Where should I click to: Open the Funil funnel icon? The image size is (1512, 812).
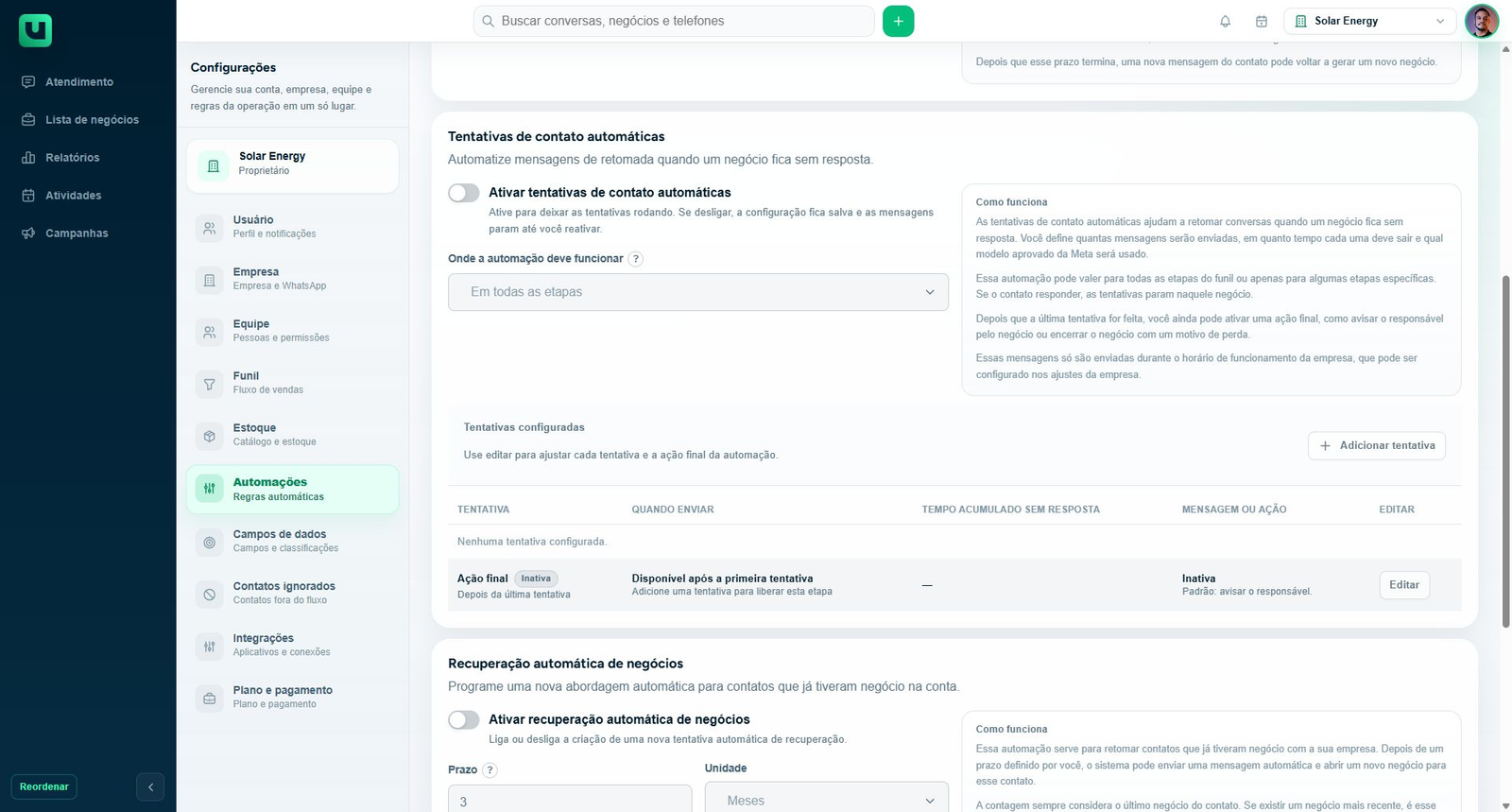click(x=209, y=384)
